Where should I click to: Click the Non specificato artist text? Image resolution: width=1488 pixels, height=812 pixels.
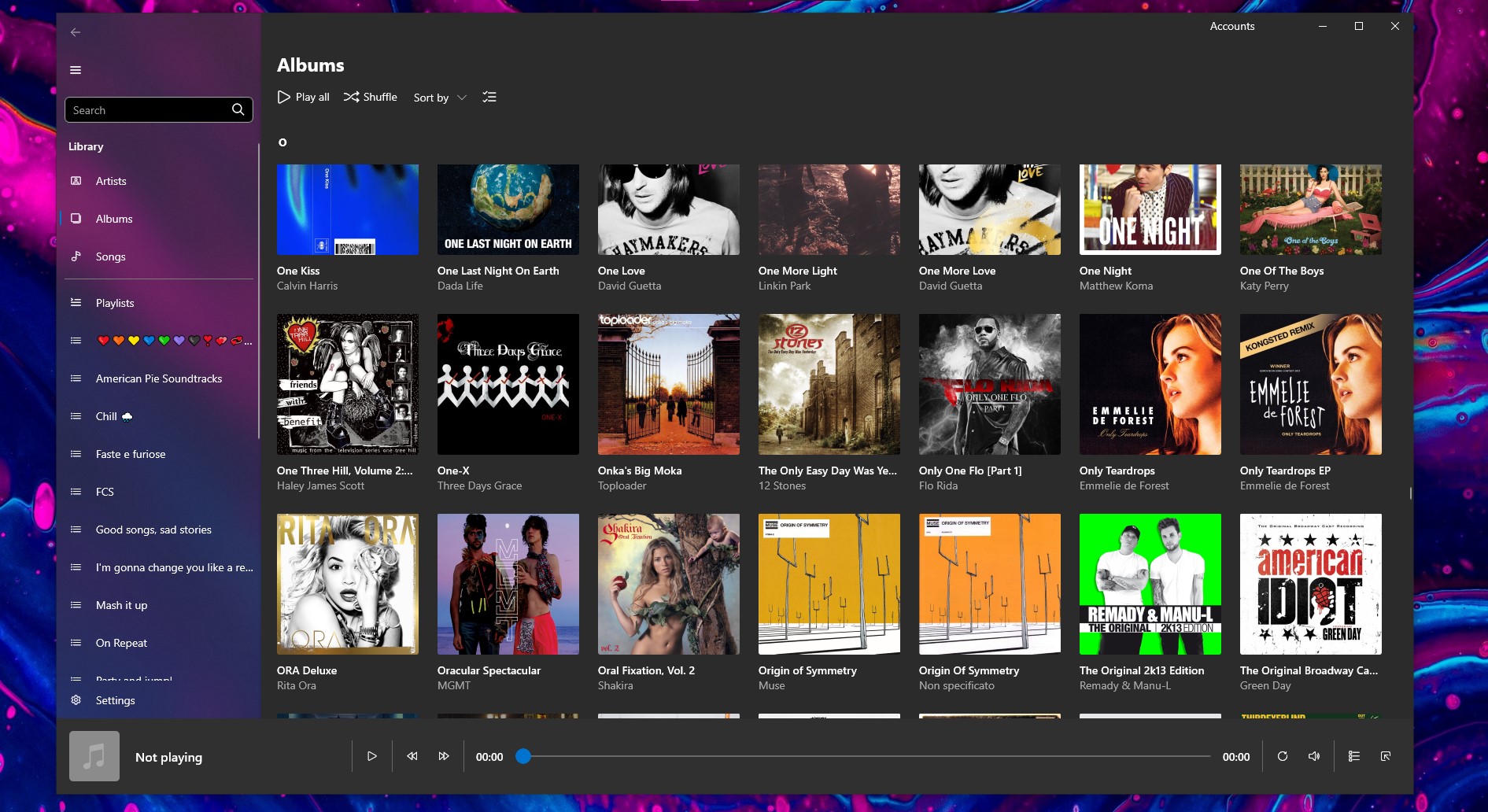click(957, 685)
